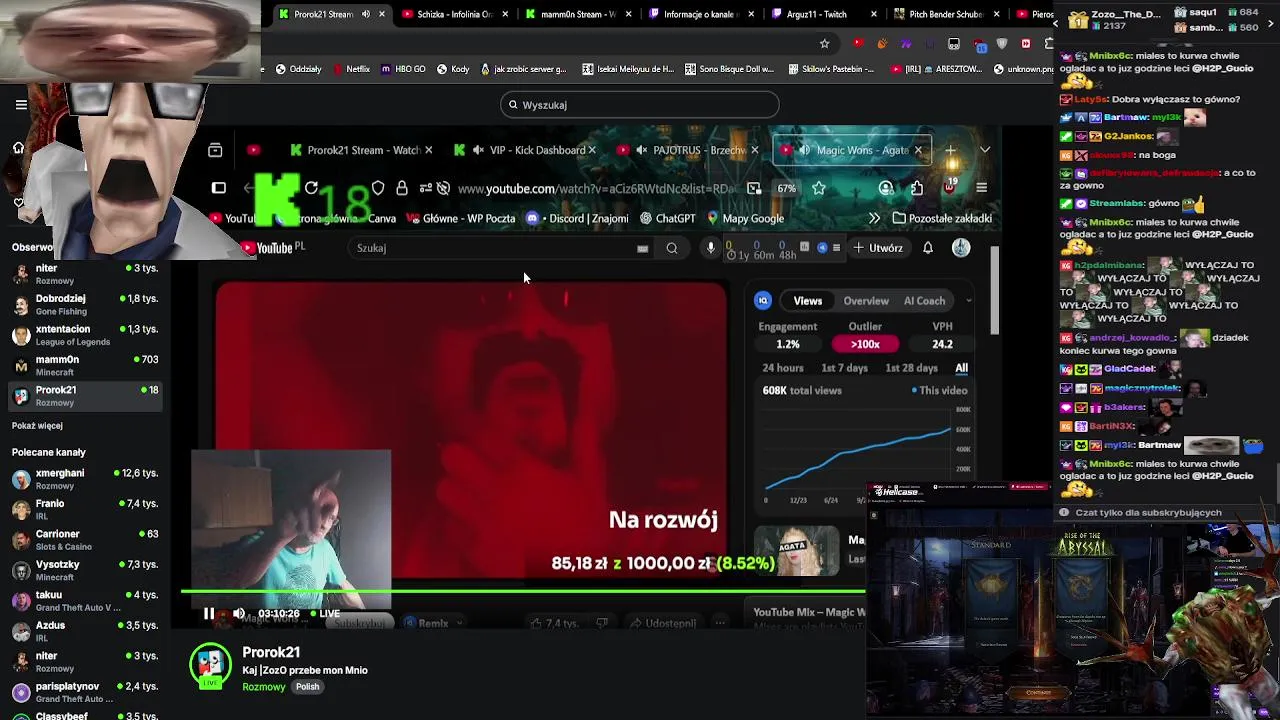Open the Pozostałe zakładki folder
The image size is (1280, 720).
click(942, 218)
